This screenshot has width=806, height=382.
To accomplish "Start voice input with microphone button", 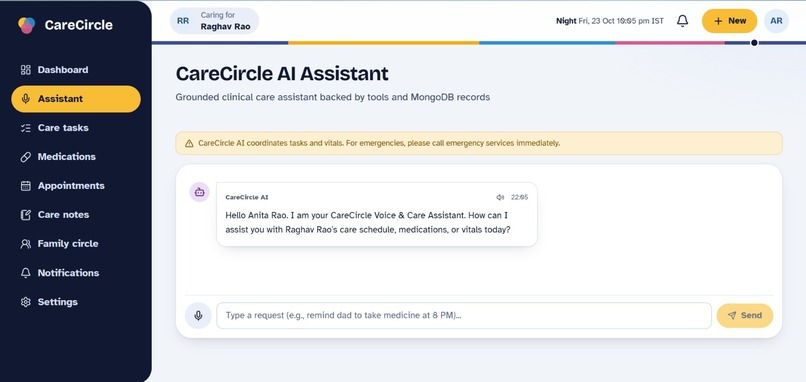I will [x=198, y=316].
